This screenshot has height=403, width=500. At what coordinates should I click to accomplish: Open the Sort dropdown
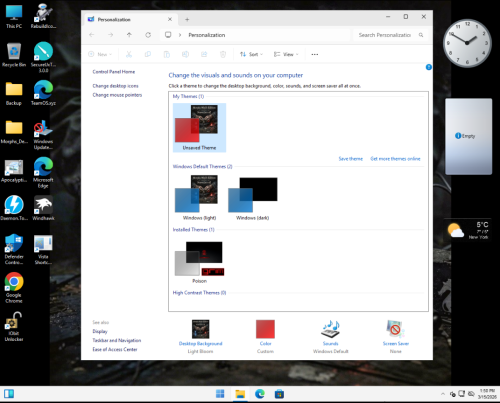tap(251, 54)
